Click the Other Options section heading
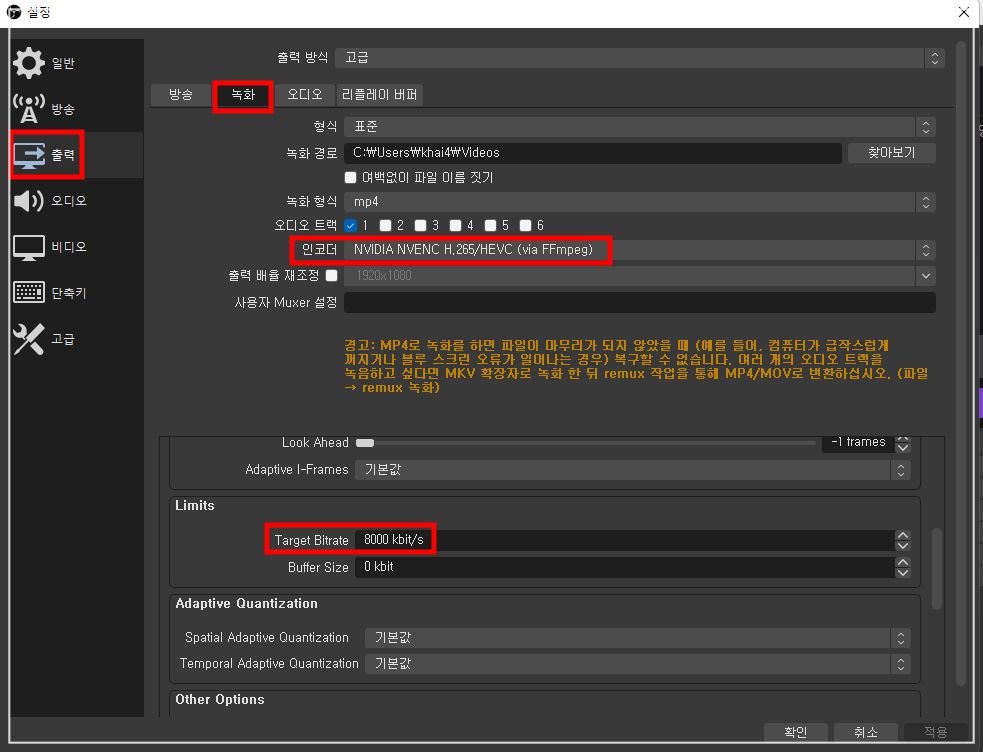The image size is (983, 752). [219, 699]
